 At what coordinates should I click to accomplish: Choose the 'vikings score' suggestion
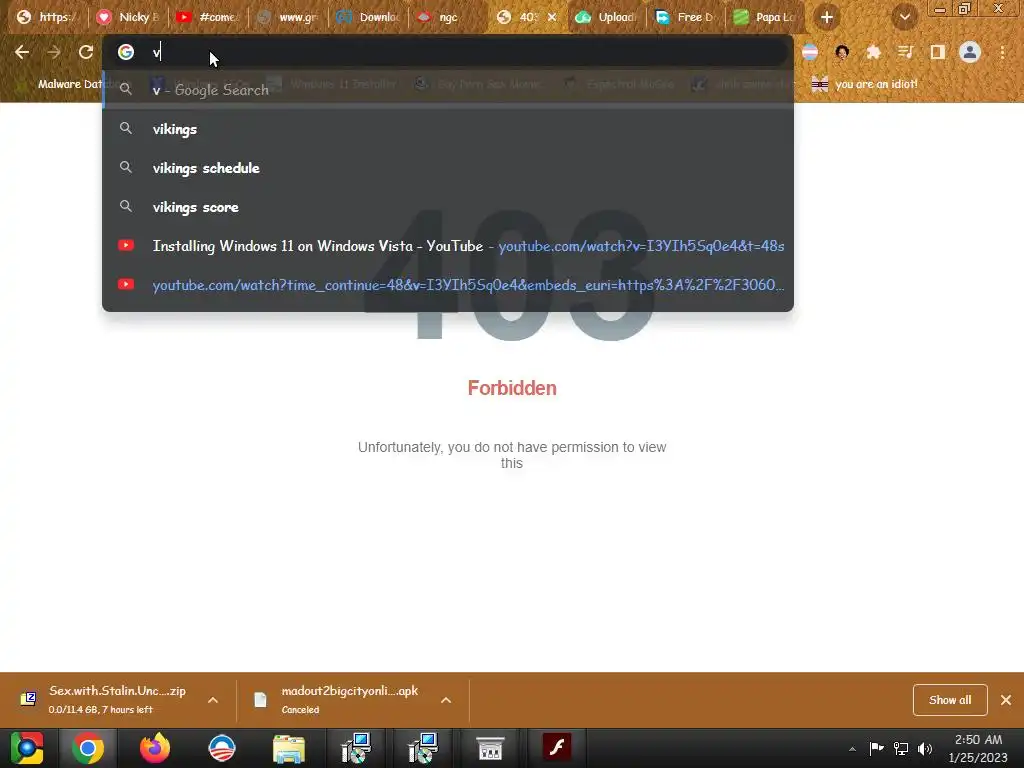pos(448,207)
